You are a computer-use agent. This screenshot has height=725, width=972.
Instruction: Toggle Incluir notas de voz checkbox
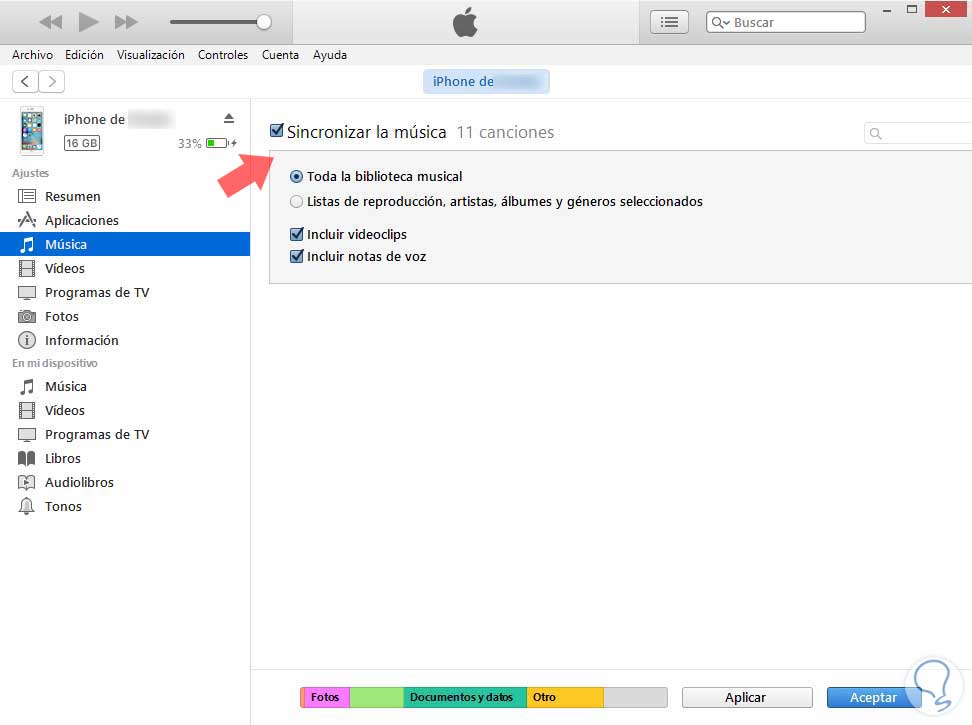click(x=297, y=256)
